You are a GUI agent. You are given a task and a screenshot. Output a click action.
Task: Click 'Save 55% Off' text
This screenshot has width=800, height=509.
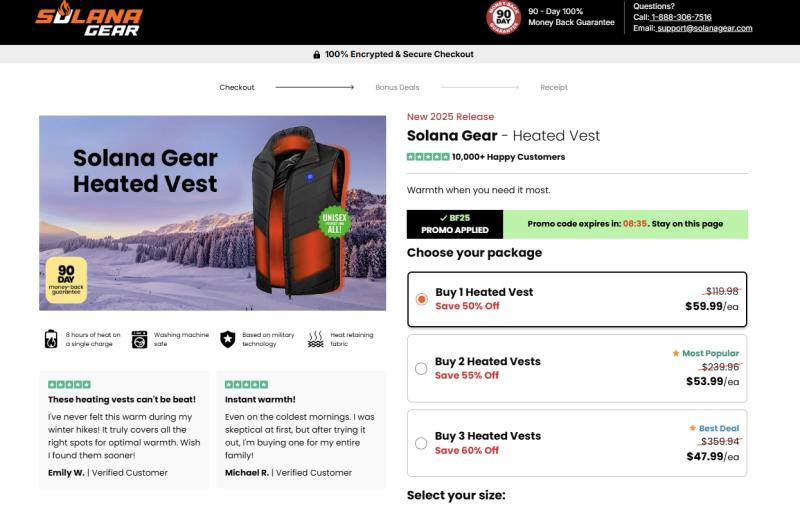point(467,375)
